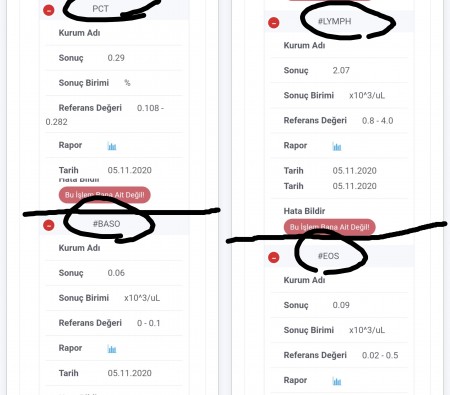
Task: Click 'Bu İşlem Bana Ait Değil!' under #LYMPH
Action: (330, 227)
